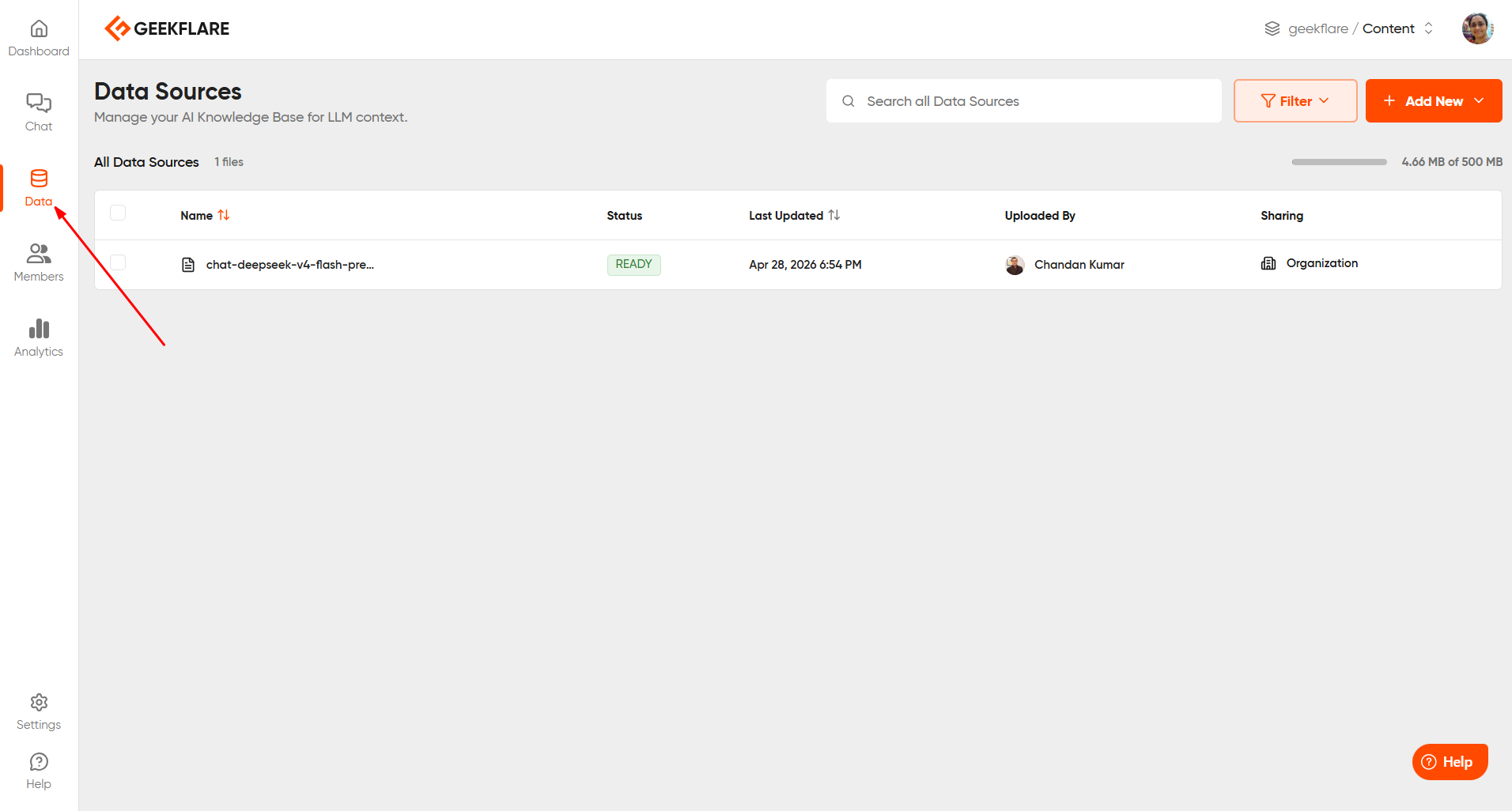Click in the Search all Data Sources field

pyautogui.click(x=1024, y=101)
